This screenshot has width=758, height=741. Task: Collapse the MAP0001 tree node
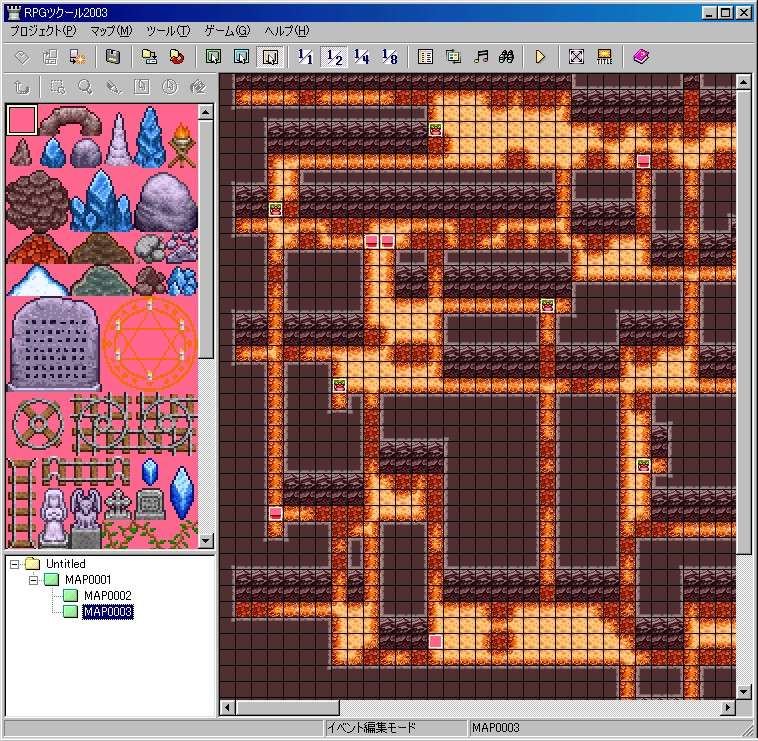pos(33,580)
